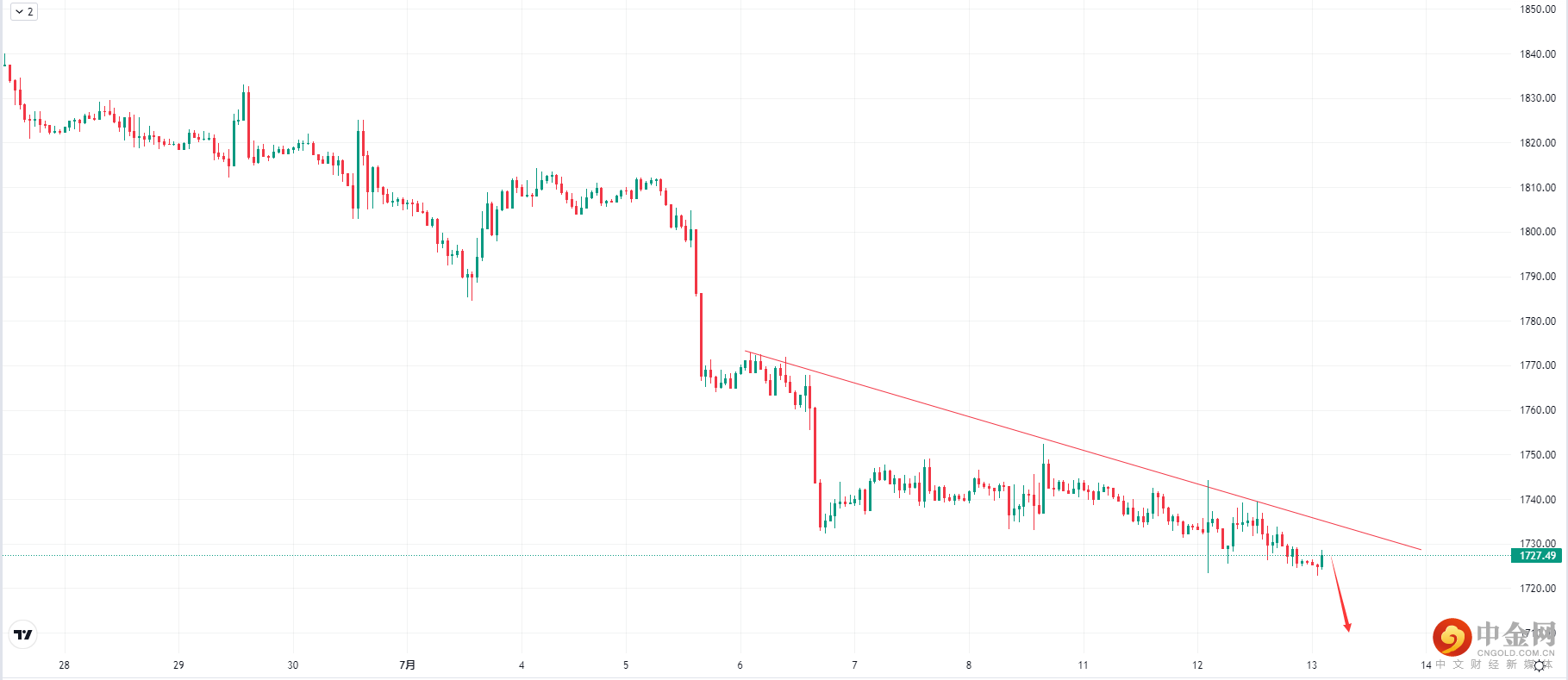This screenshot has height=680, width=1568.
Task: Click the green 1727.49 current price label
Action: coord(1537,556)
